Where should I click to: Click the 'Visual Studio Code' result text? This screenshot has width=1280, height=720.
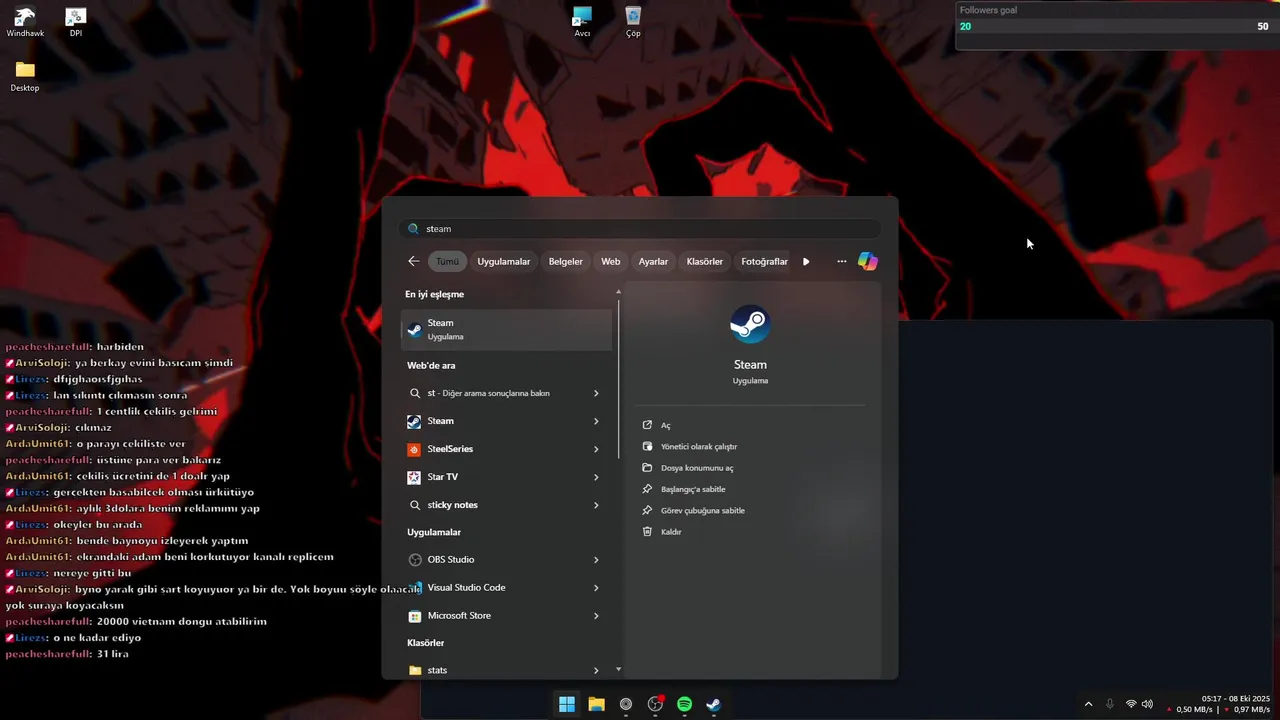click(x=466, y=588)
